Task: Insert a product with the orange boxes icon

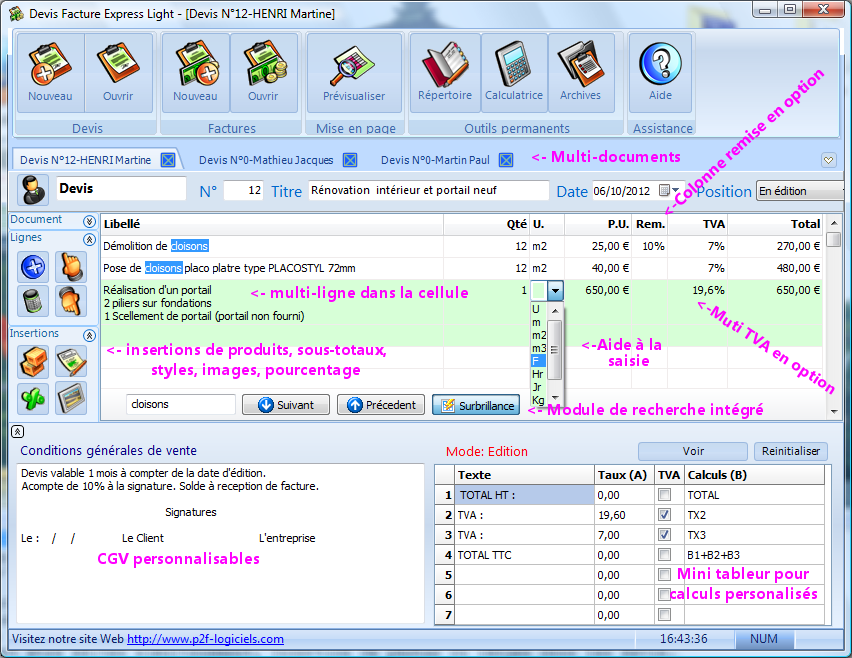Action: coord(33,361)
